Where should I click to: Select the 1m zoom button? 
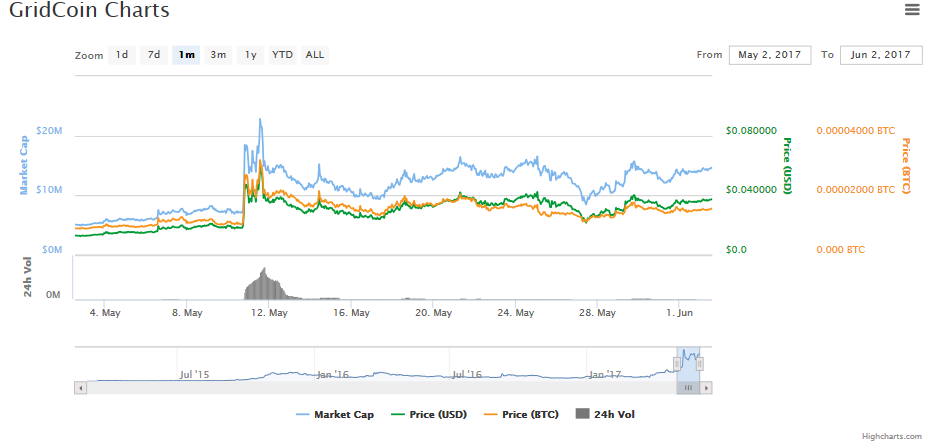click(x=186, y=55)
